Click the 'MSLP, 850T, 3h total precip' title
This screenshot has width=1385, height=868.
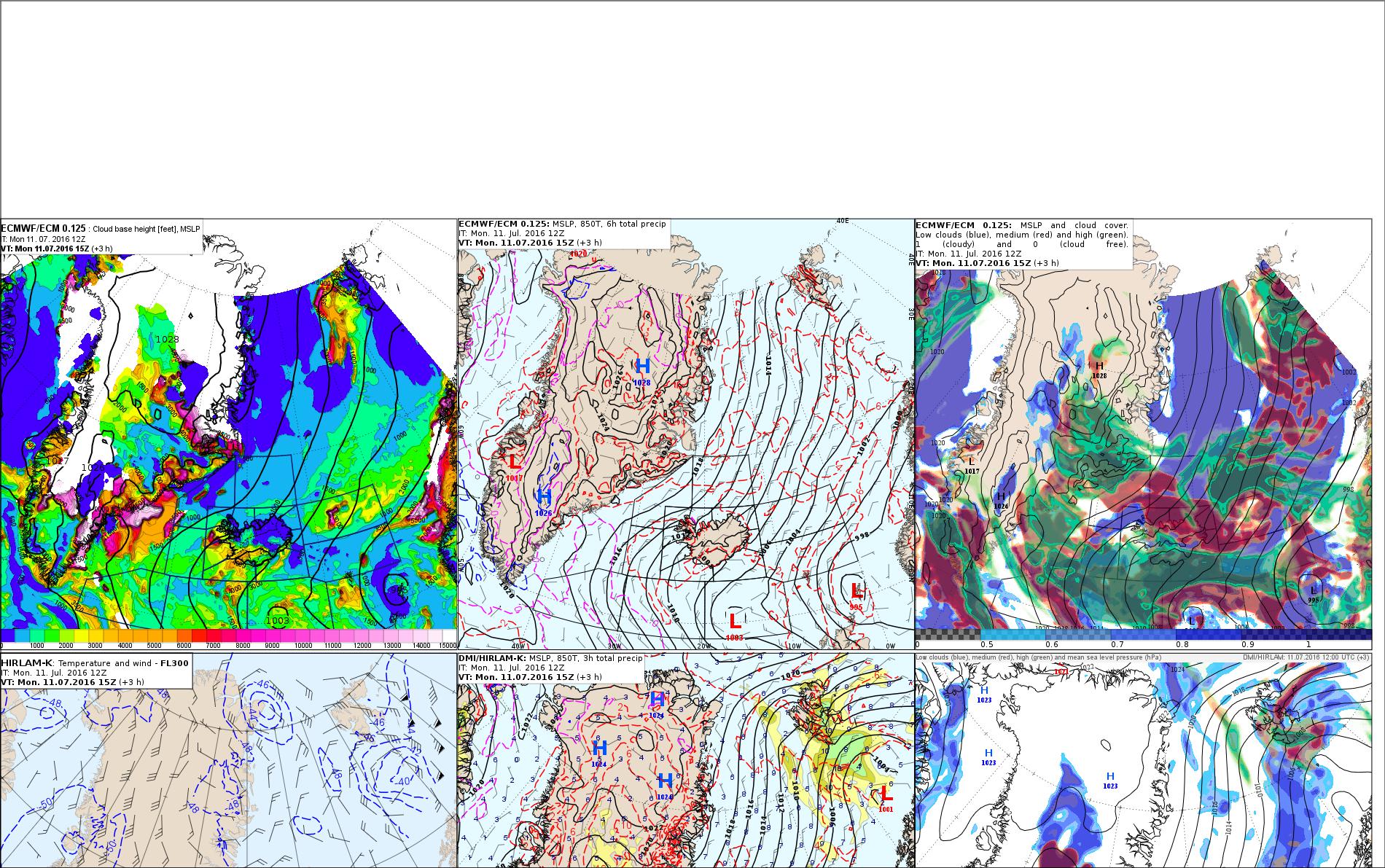click(x=586, y=658)
